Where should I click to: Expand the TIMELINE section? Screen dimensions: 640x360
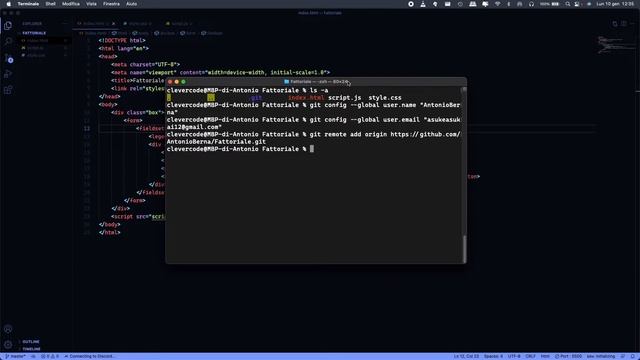(31, 349)
